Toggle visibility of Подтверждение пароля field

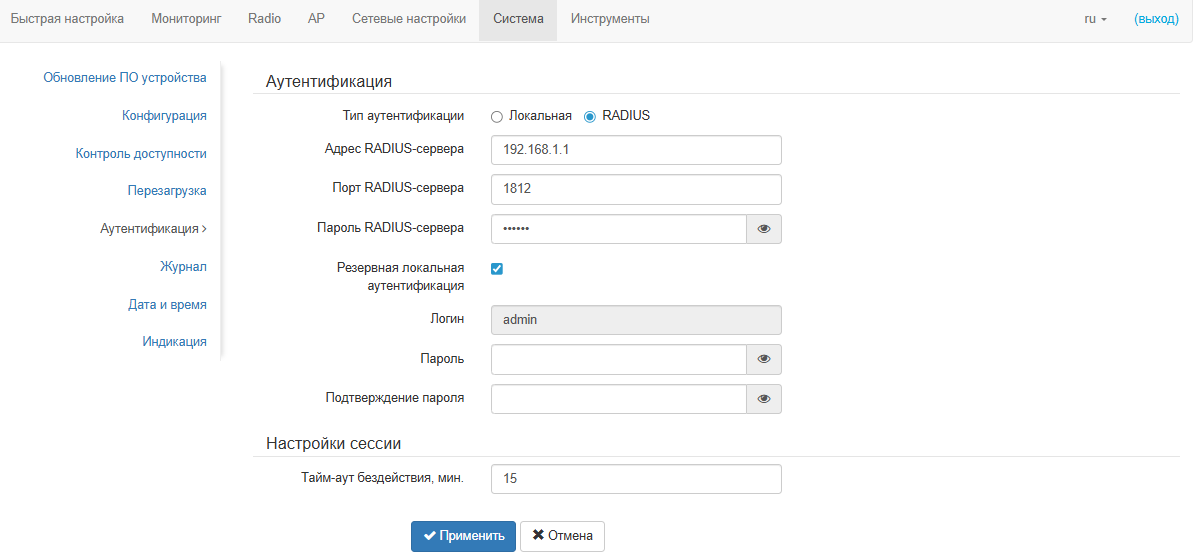tap(764, 399)
